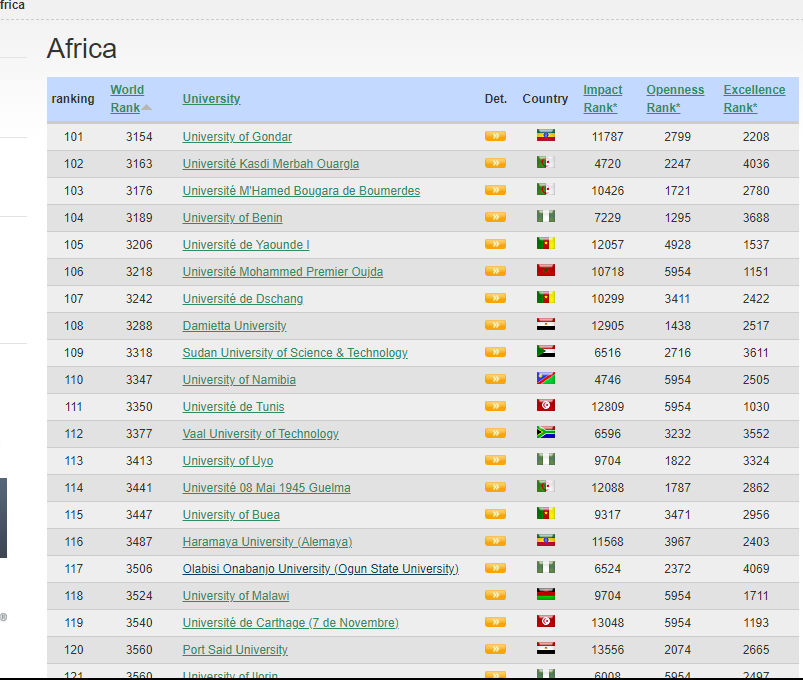Click details arrow for Port Said University
The image size is (803, 680).
tap(495, 649)
